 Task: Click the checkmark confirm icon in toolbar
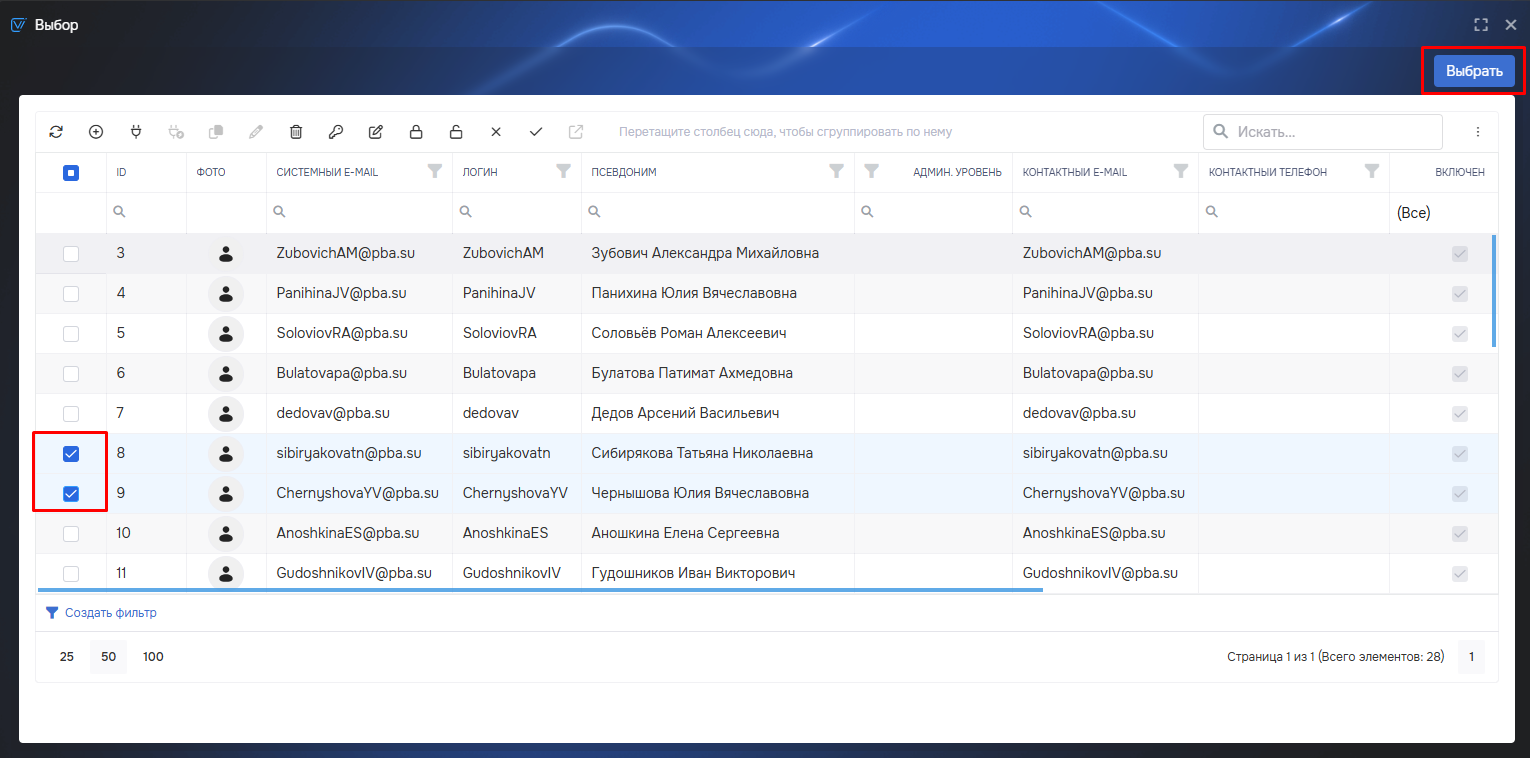(x=536, y=132)
